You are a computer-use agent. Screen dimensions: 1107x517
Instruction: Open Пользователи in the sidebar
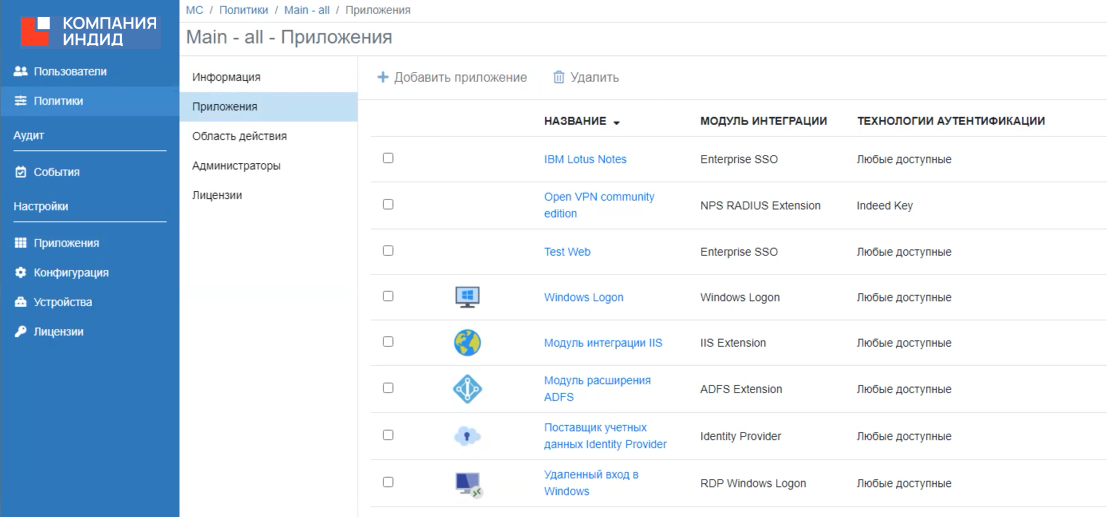pyautogui.click(x=70, y=71)
